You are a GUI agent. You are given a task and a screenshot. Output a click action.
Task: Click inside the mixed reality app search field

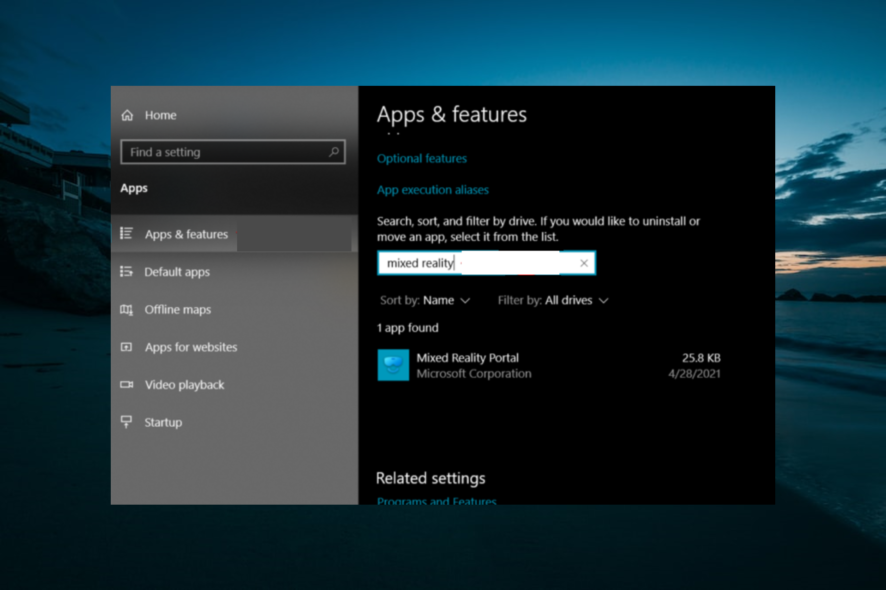[x=487, y=263]
